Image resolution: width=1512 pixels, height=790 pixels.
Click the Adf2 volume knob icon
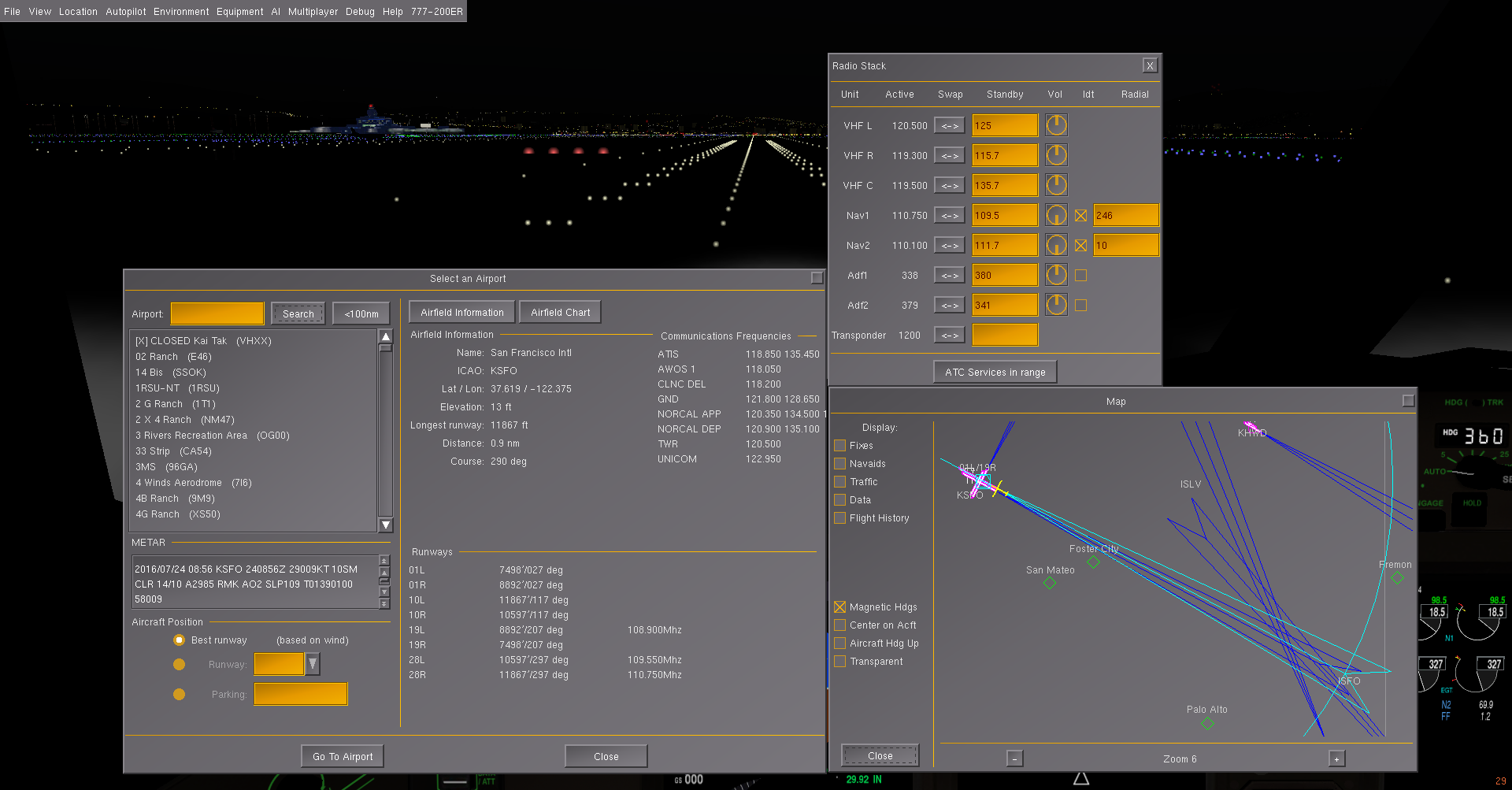[x=1056, y=304]
